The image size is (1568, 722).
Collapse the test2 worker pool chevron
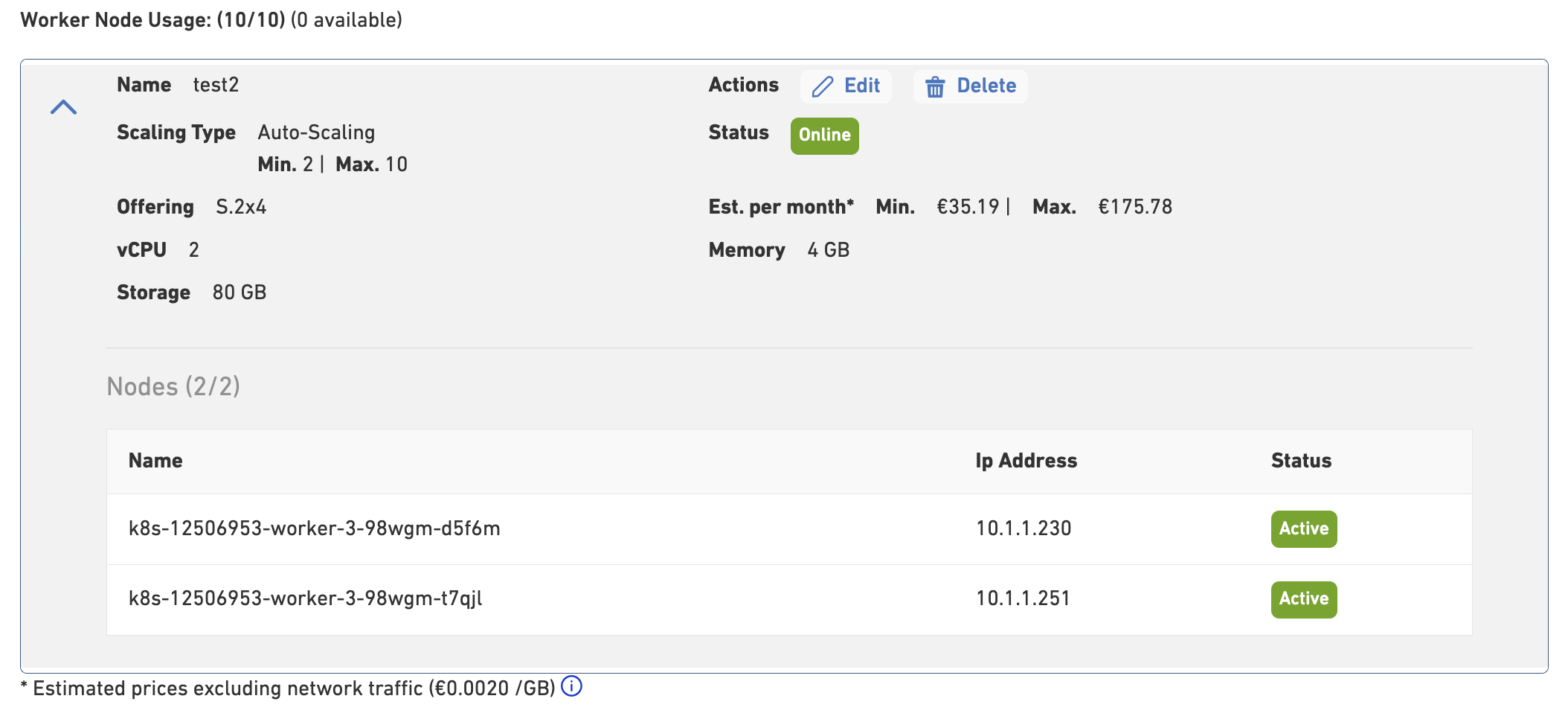click(x=63, y=107)
